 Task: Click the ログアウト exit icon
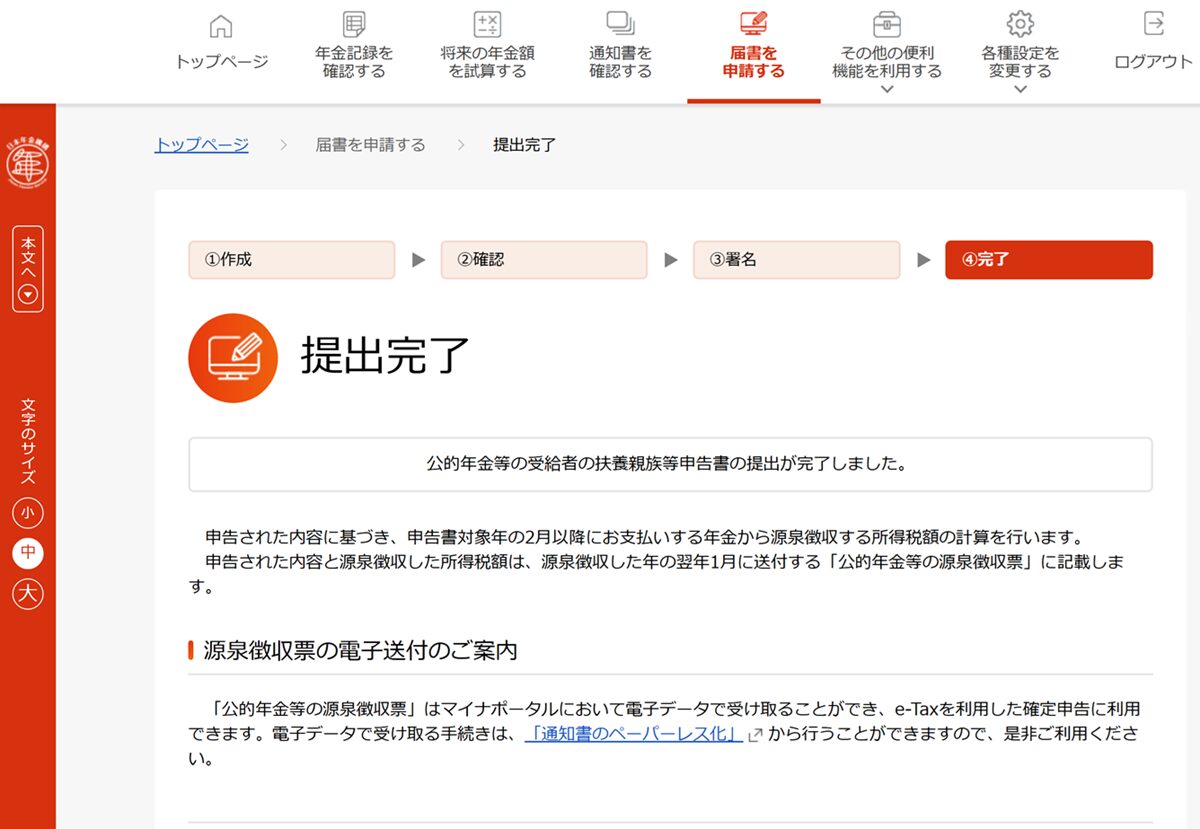[1153, 24]
